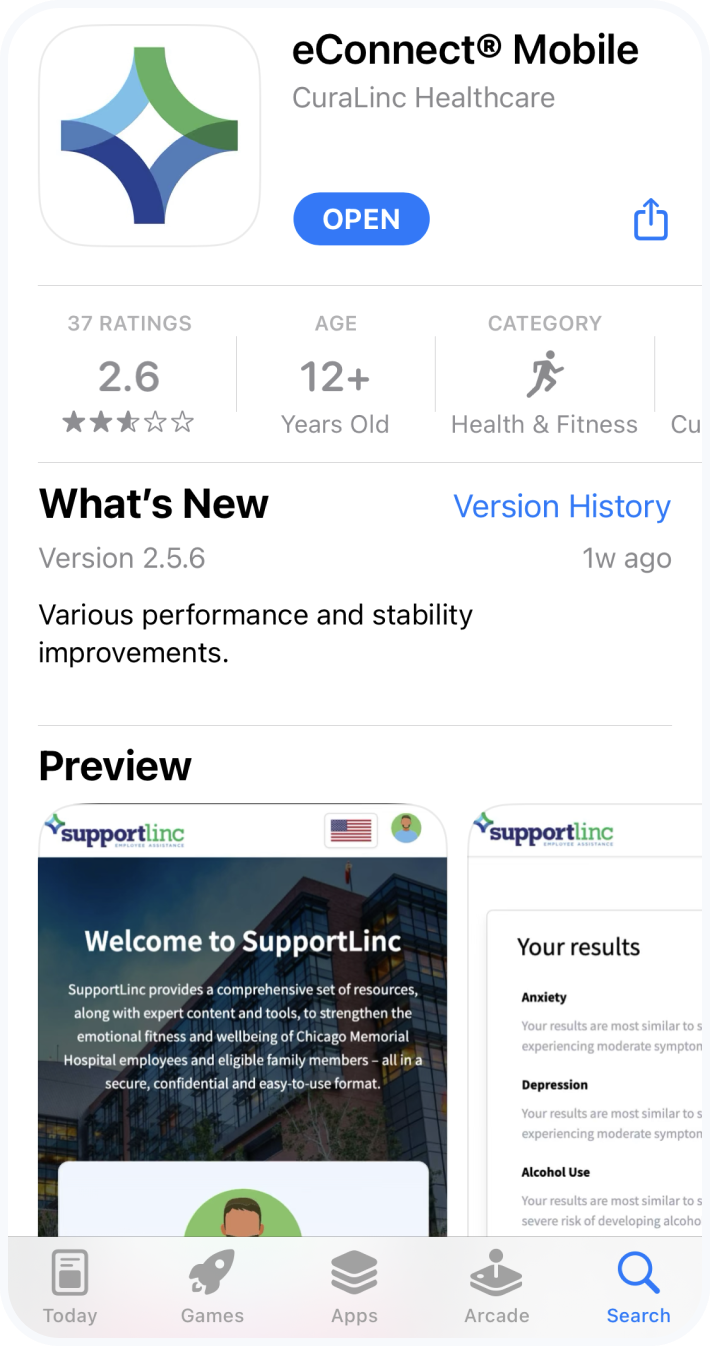Screen dimensions: 710x1346
Task: Tap the 2.6 ratings score
Action: (129, 377)
